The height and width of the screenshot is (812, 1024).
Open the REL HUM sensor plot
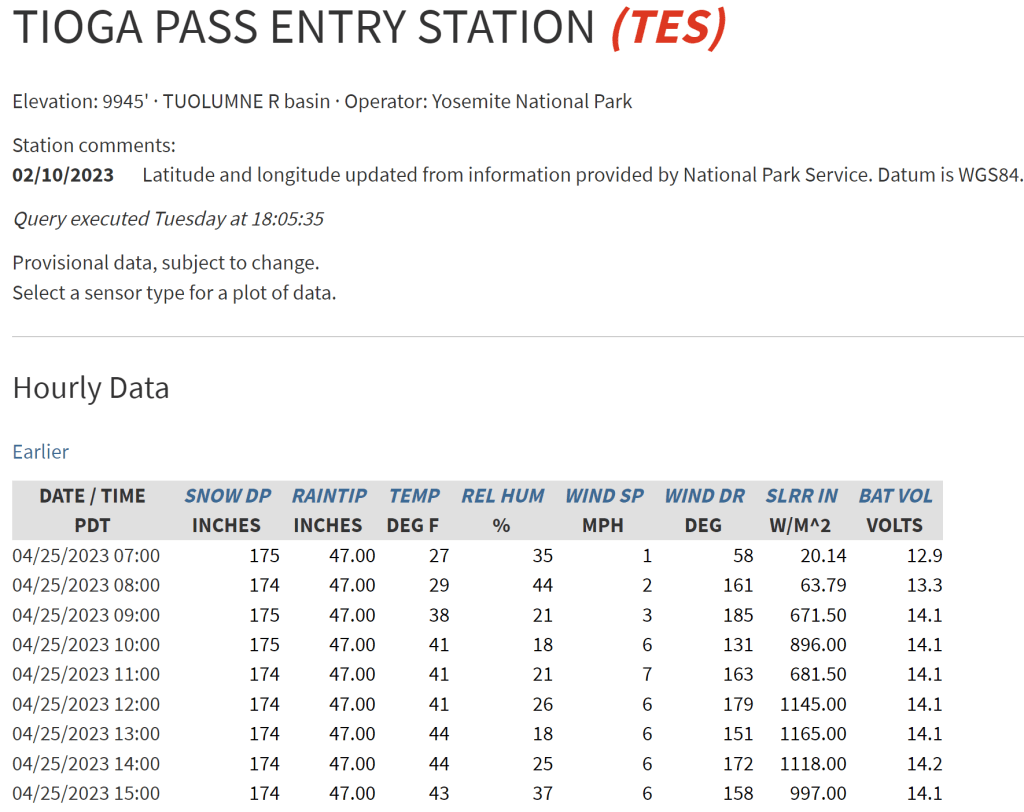tap(502, 496)
